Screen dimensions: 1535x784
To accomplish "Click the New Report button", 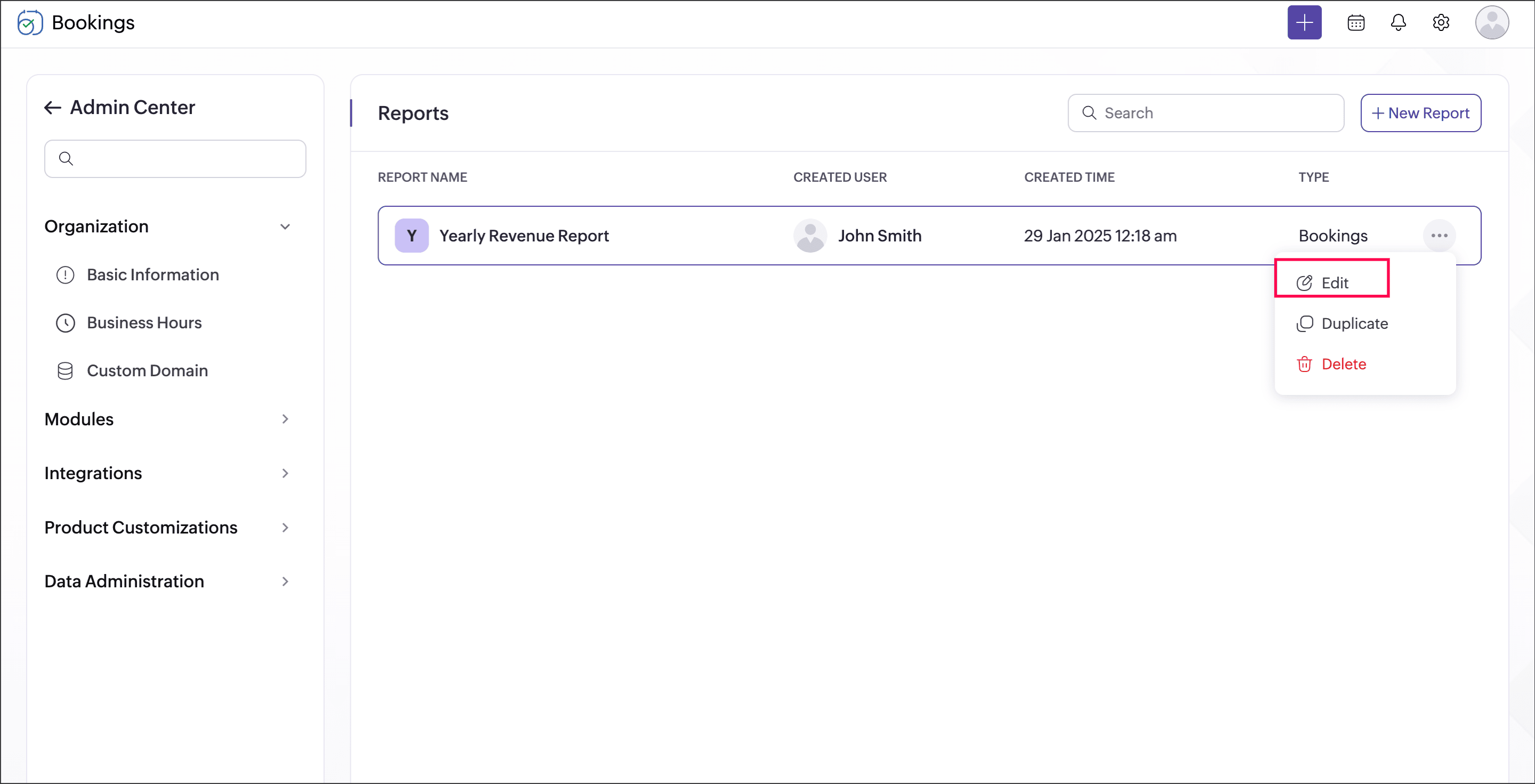I will 1420,112.
